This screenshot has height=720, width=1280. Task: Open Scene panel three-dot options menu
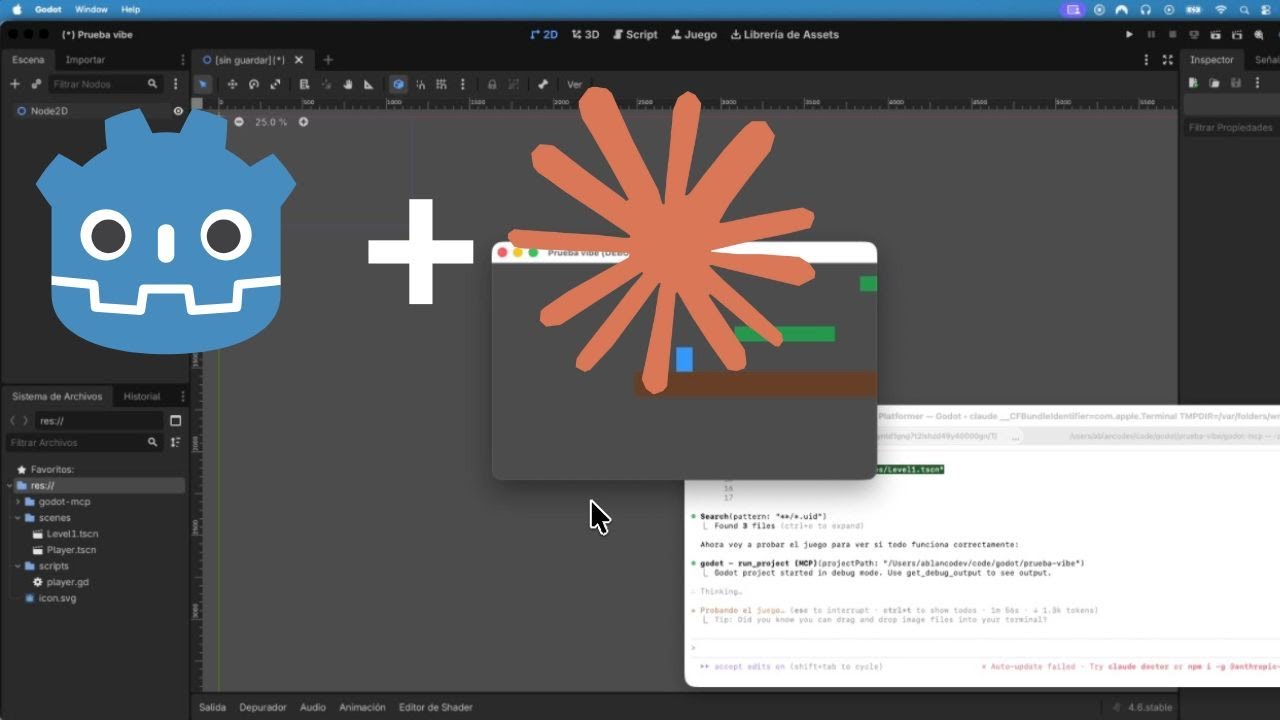pos(176,84)
